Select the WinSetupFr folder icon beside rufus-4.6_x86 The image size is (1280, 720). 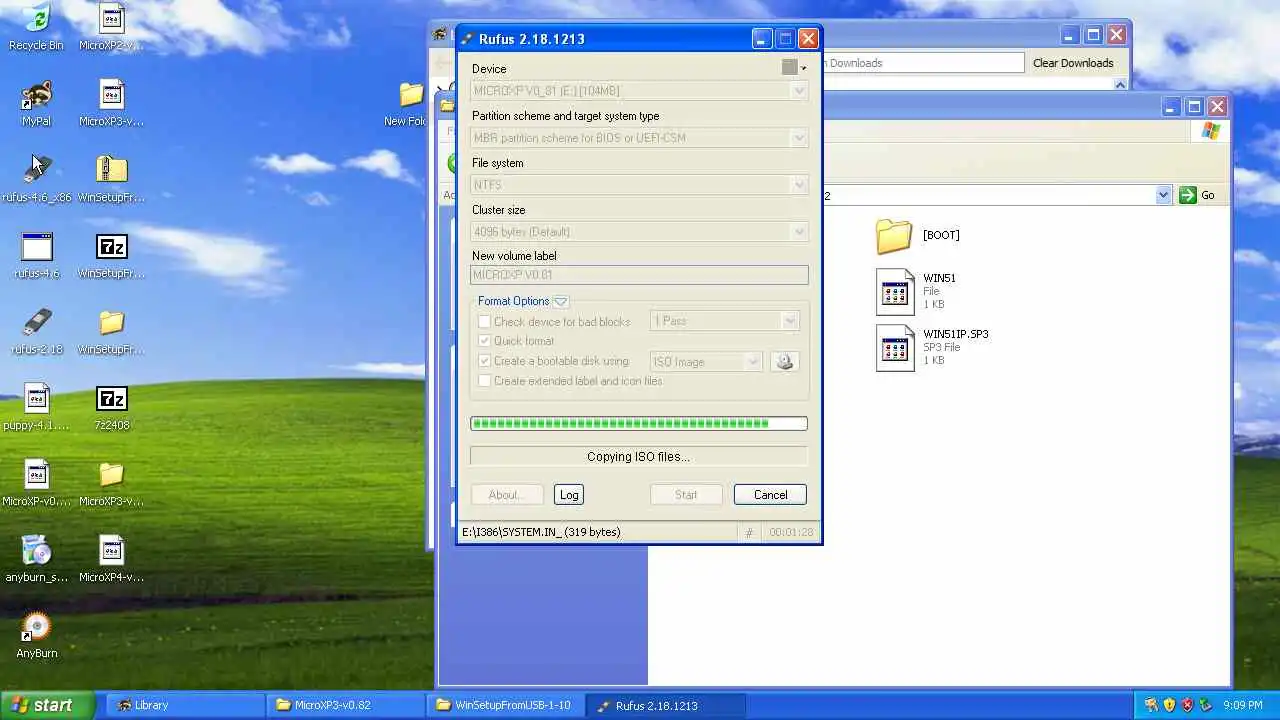pyautogui.click(x=111, y=179)
